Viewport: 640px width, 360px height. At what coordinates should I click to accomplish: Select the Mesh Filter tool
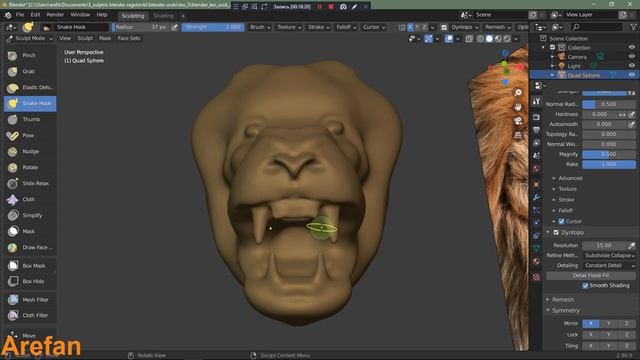point(30,300)
